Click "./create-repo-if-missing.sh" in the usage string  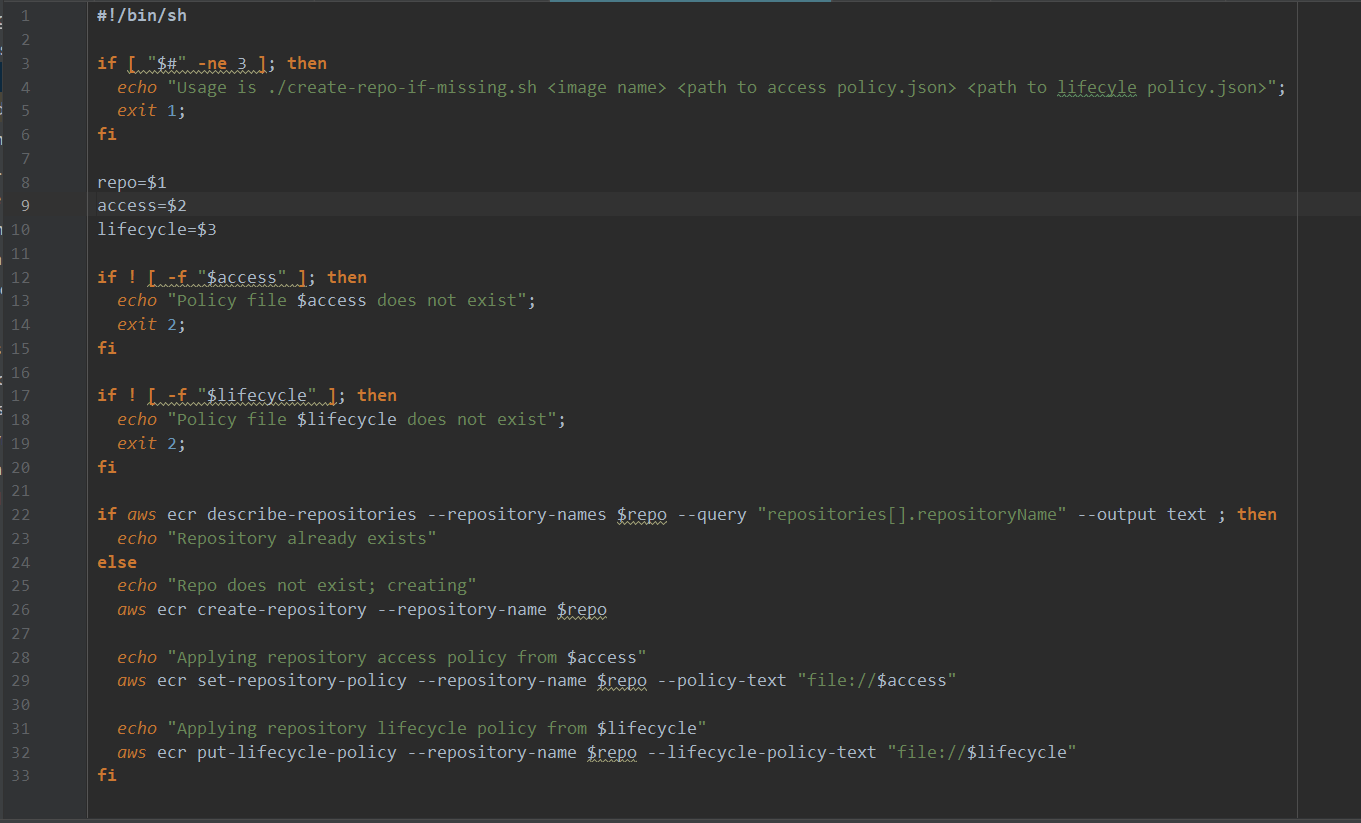[x=402, y=87]
